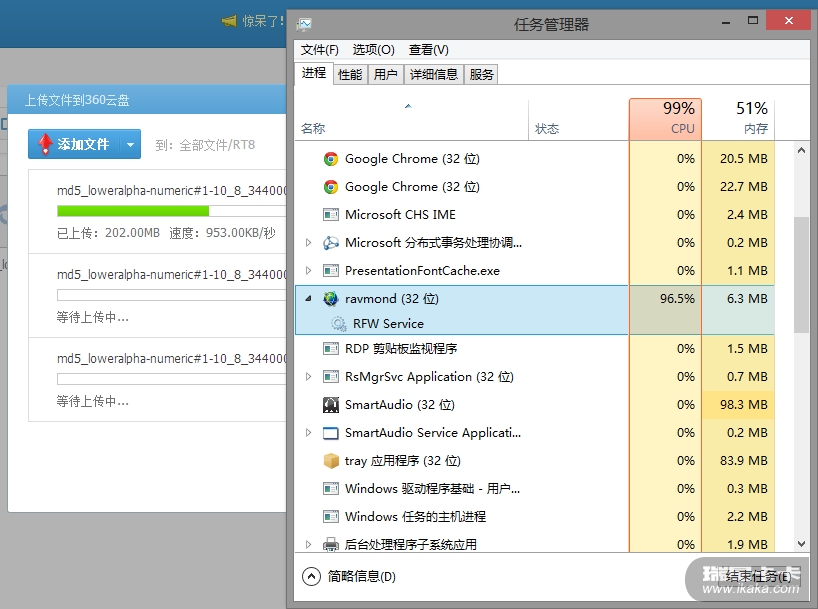Click the RDP clipboard monitor icon
Viewport: 818px width, 609px height.
[331, 349]
